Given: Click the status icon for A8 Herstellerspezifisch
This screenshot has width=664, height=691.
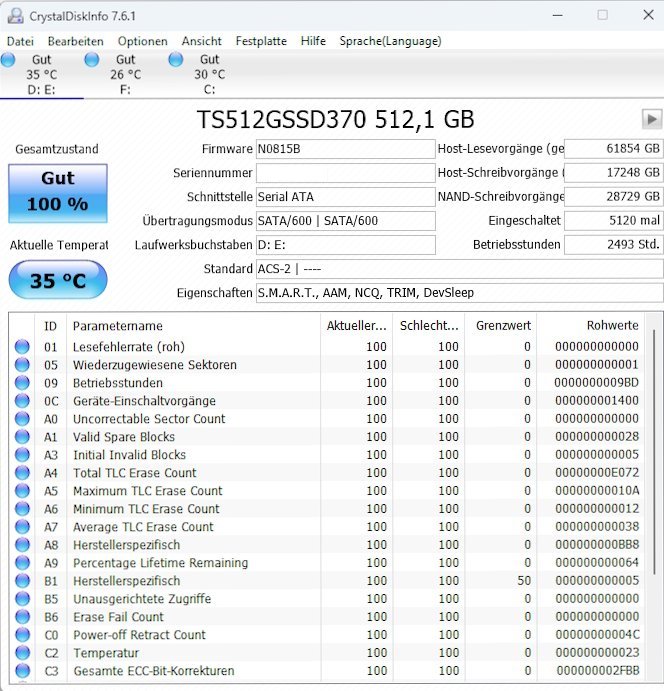Looking at the screenshot, I should pos(22,545).
